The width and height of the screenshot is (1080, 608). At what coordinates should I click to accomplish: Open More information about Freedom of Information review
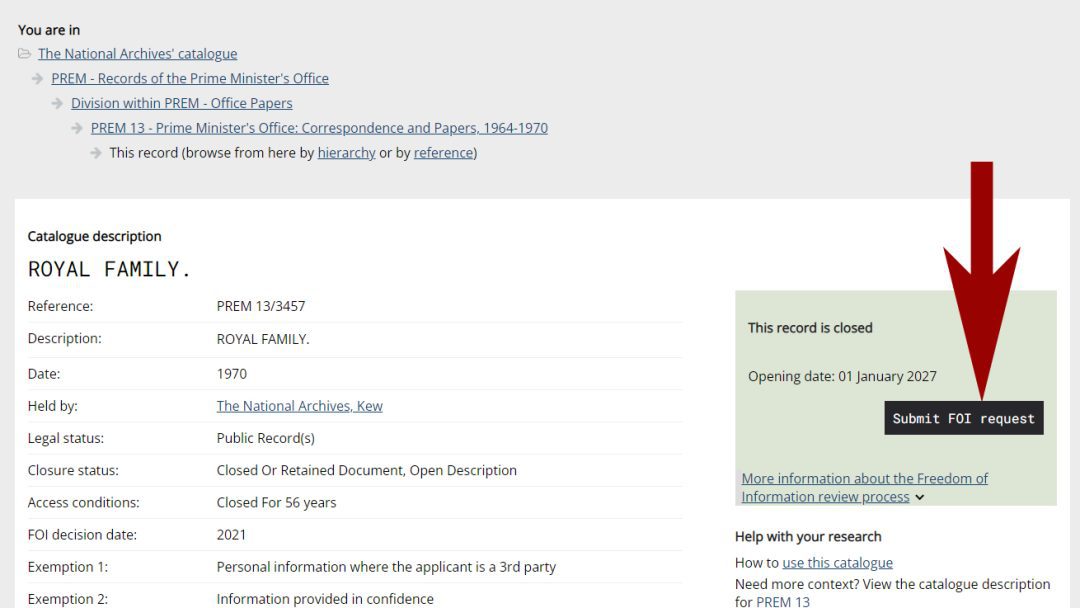pyautogui.click(x=864, y=488)
